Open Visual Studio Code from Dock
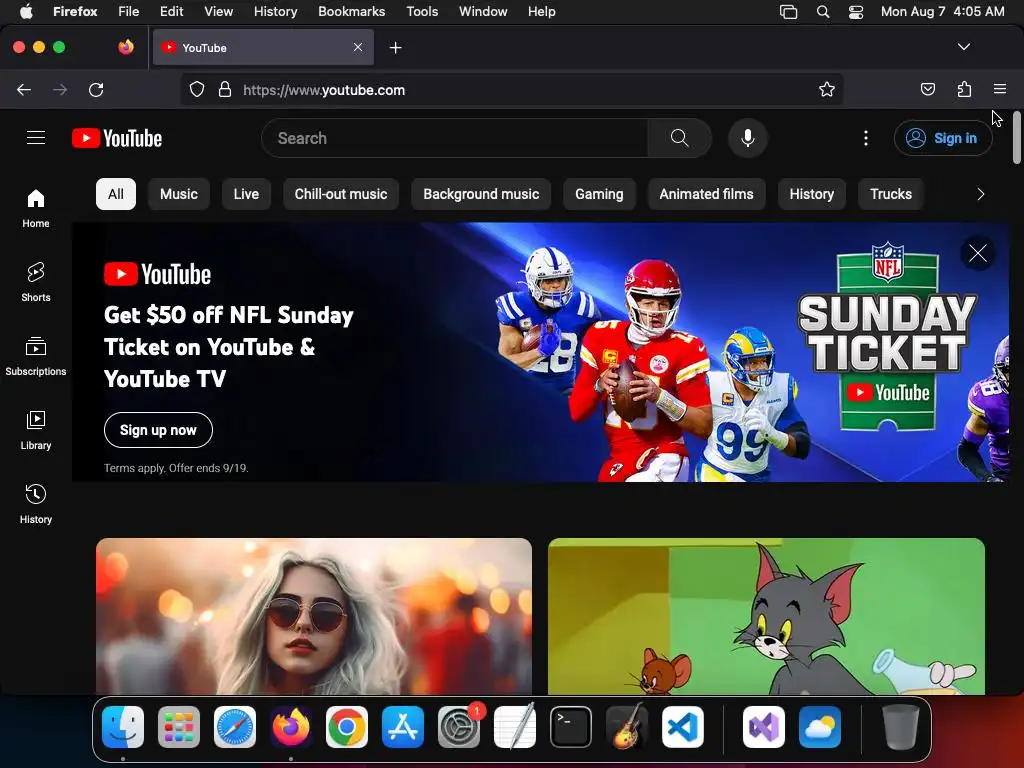The width and height of the screenshot is (1024, 768). point(682,727)
